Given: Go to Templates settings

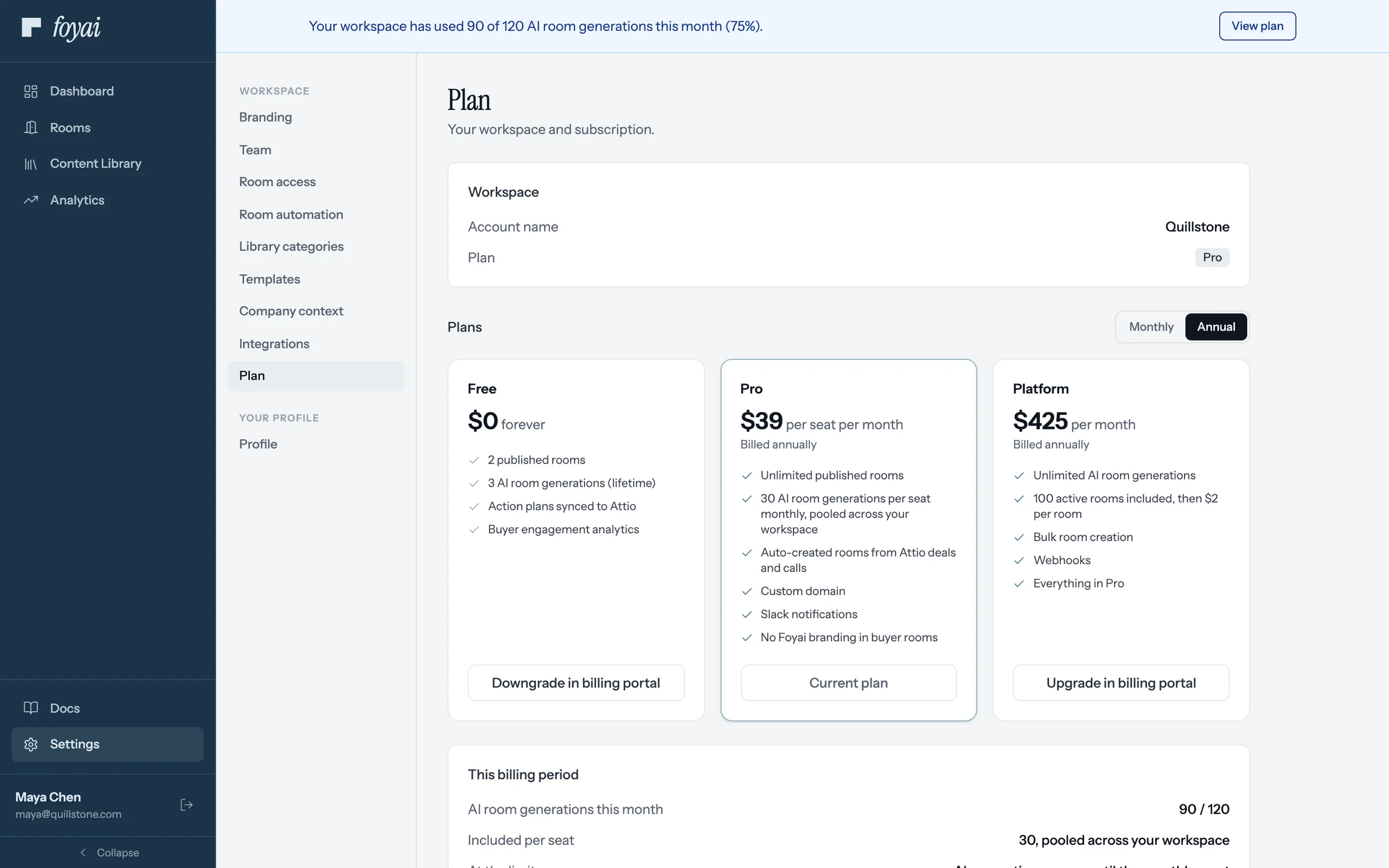Looking at the screenshot, I should pyautogui.click(x=315, y=279).
